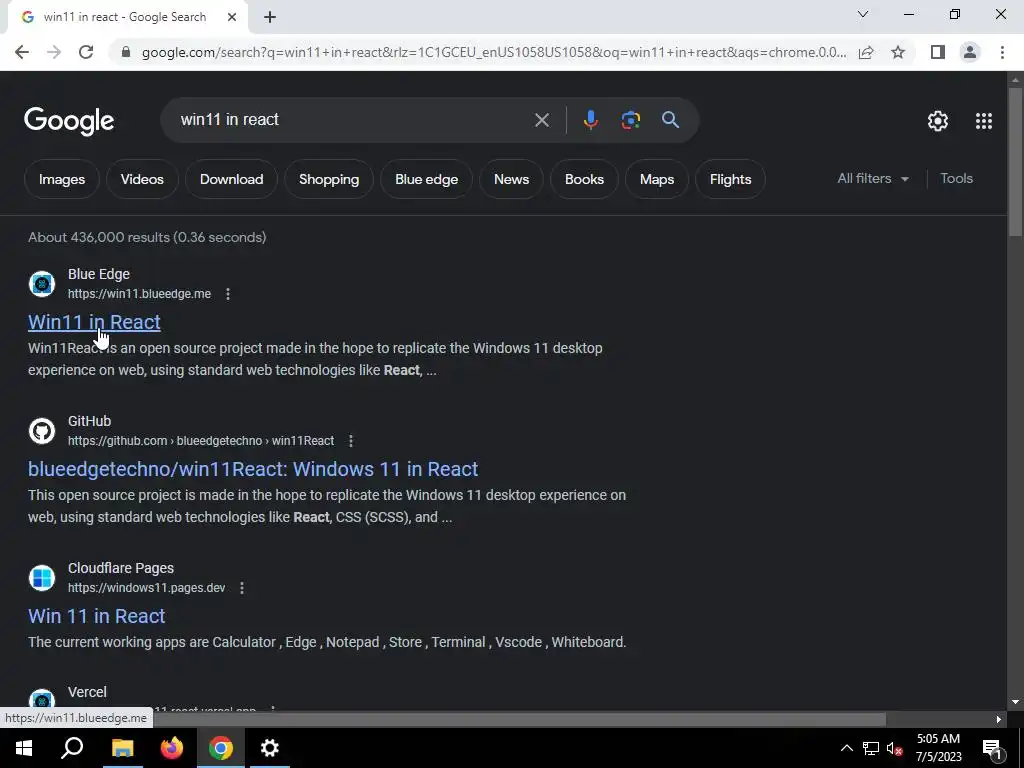This screenshot has height=768, width=1024.
Task: Open Windows taskbar search
Action: 72,748
